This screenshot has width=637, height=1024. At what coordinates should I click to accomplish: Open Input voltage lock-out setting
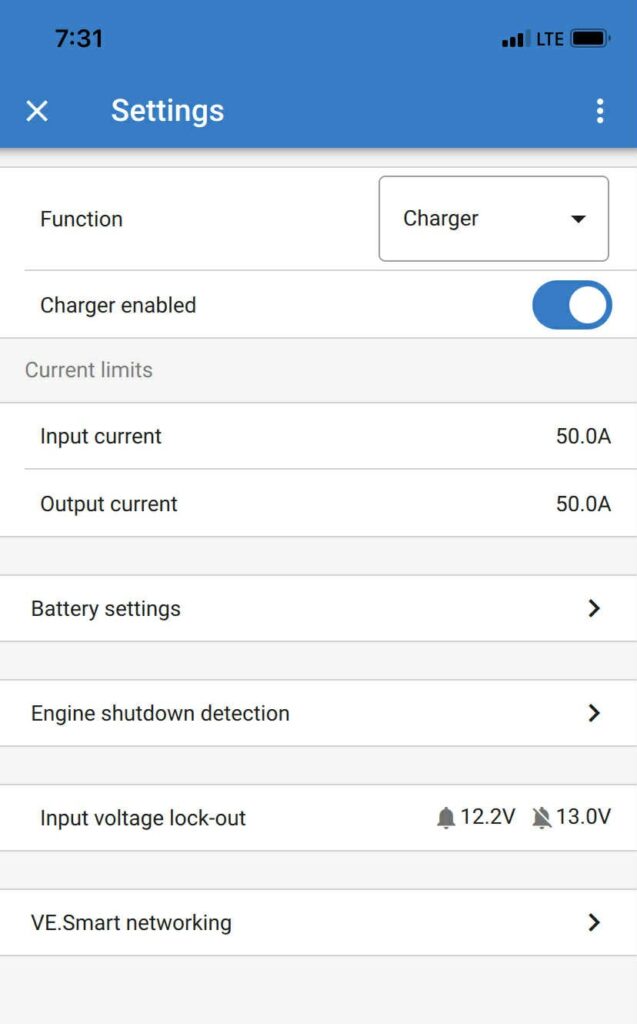143,818
